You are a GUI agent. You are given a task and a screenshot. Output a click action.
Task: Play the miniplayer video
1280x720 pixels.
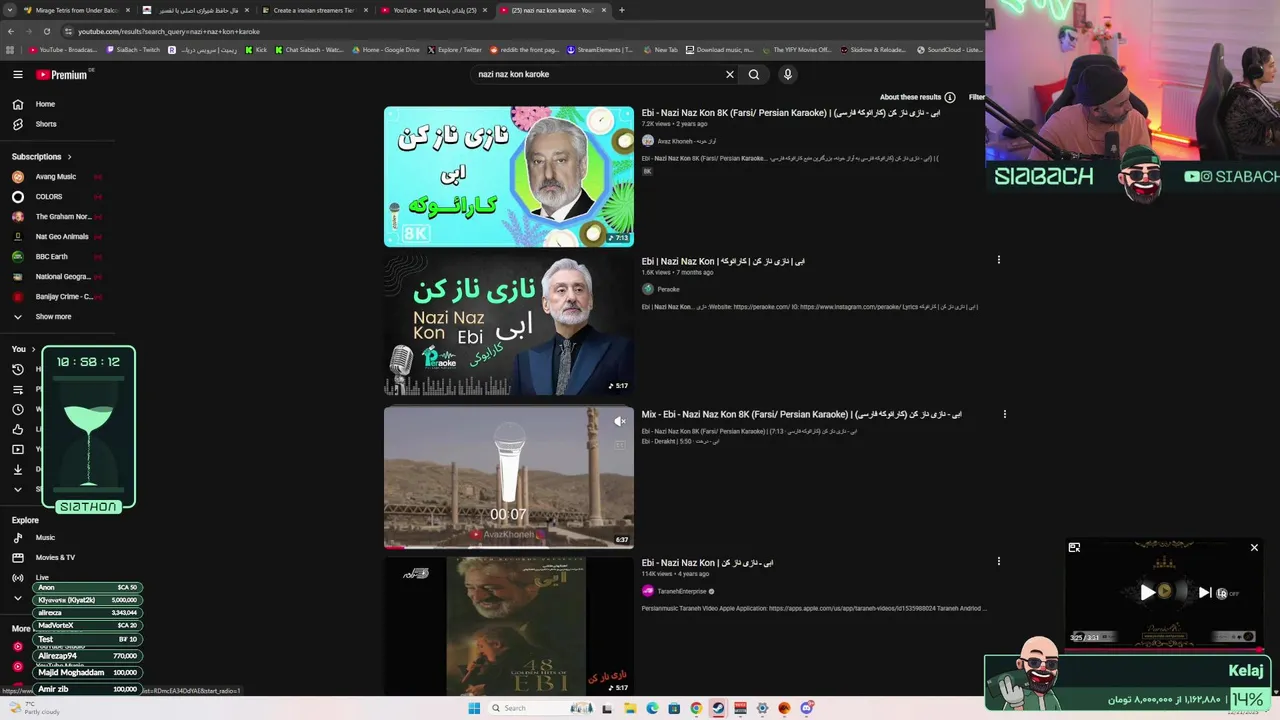[x=1147, y=592]
